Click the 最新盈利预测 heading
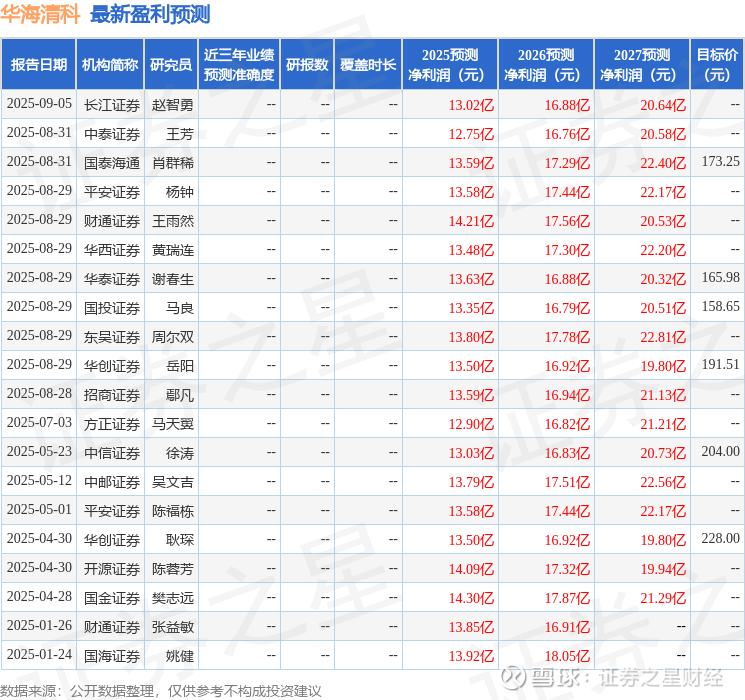Viewport: 745px width, 700px height. click(x=150, y=14)
